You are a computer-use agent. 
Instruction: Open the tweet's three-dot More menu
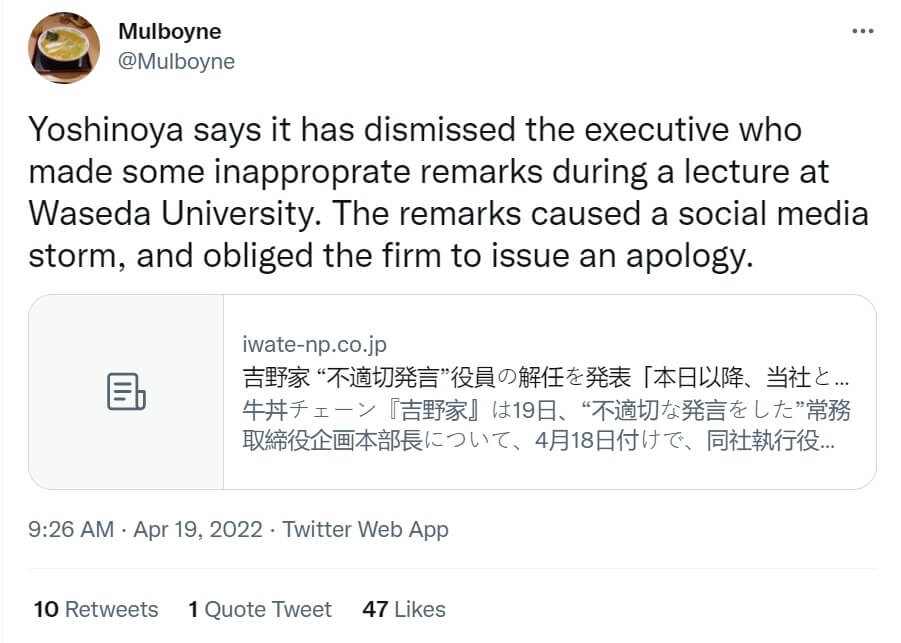coord(862,31)
